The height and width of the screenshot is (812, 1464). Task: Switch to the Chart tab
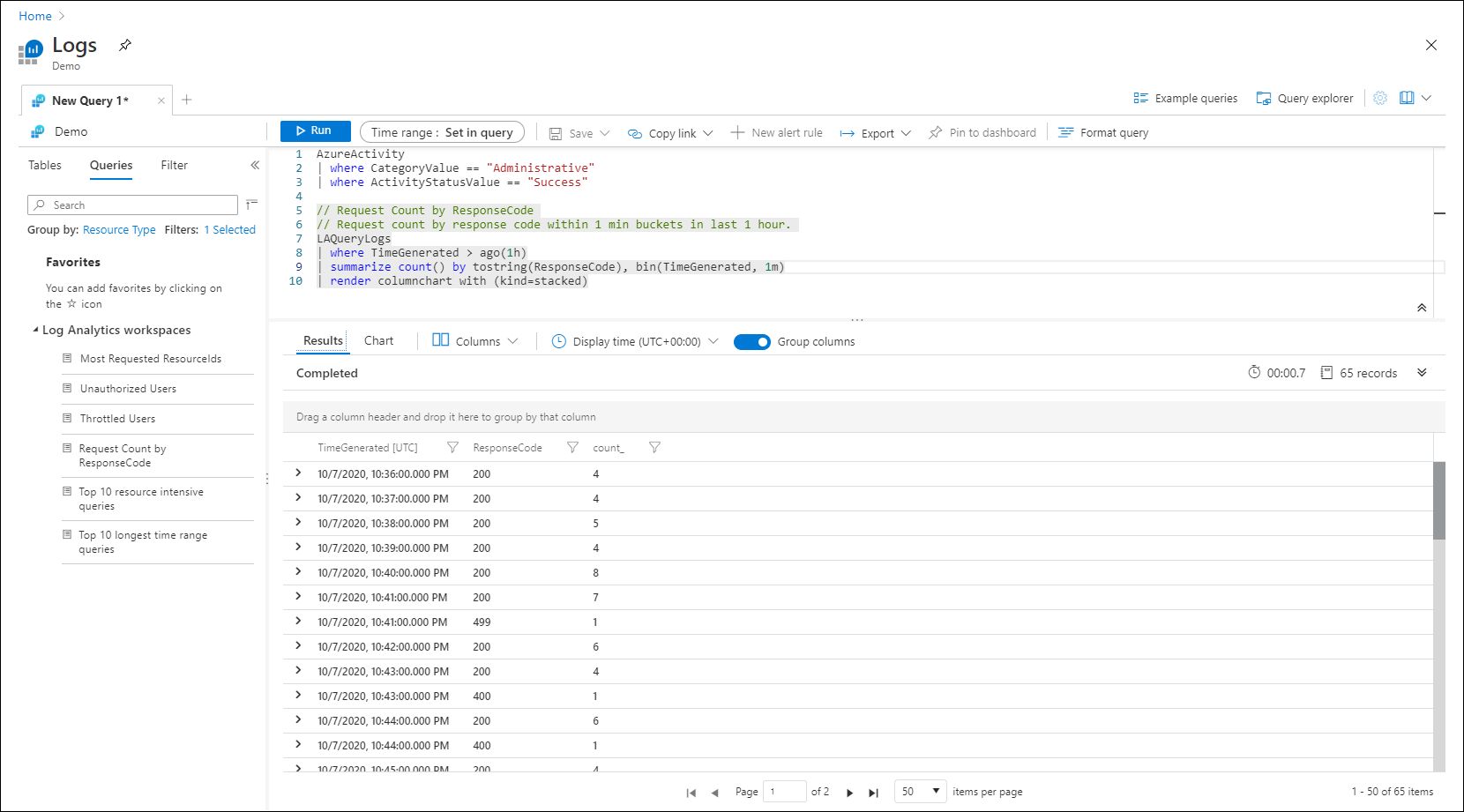(378, 341)
